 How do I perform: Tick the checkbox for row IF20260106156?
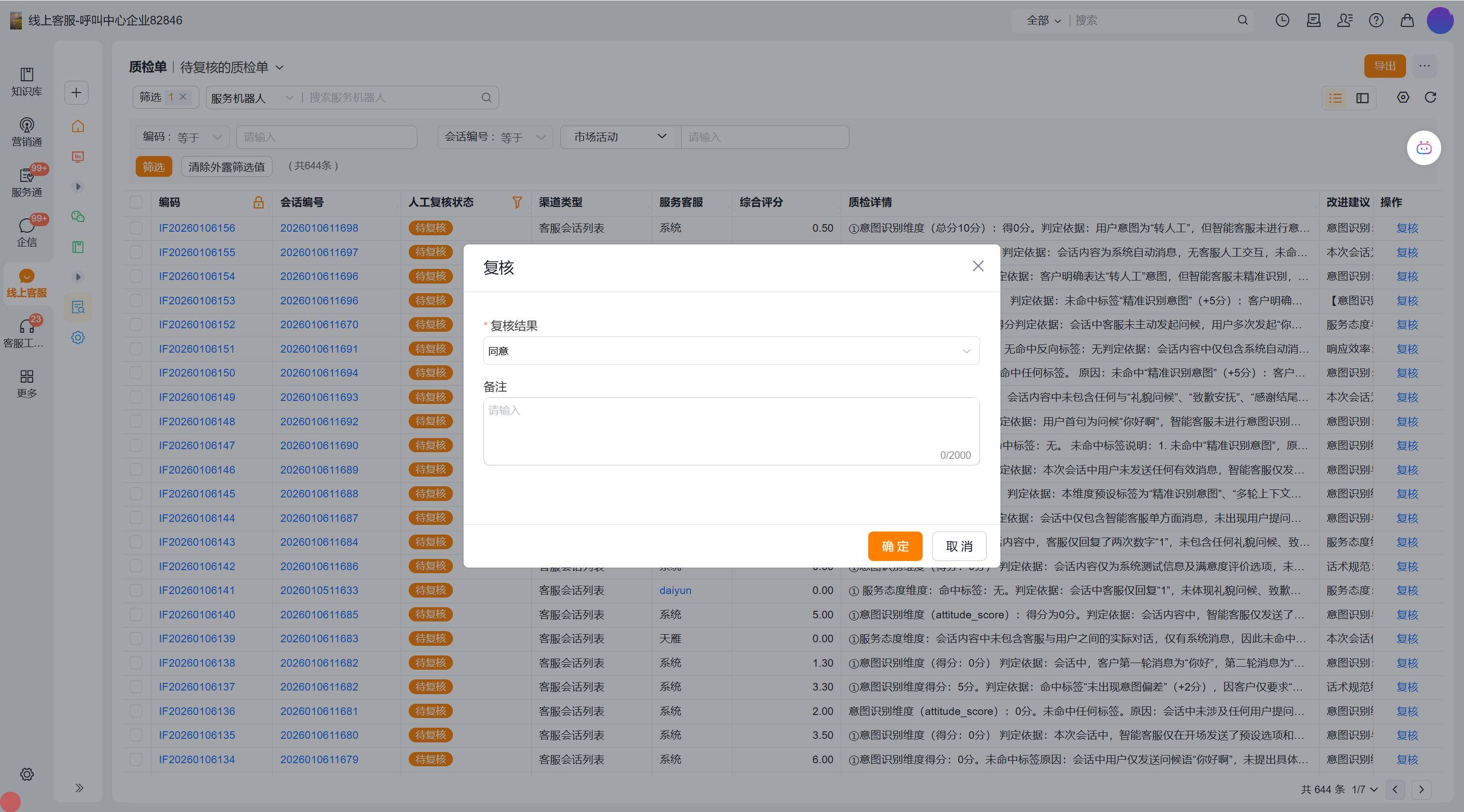click(x=136, y=228)
